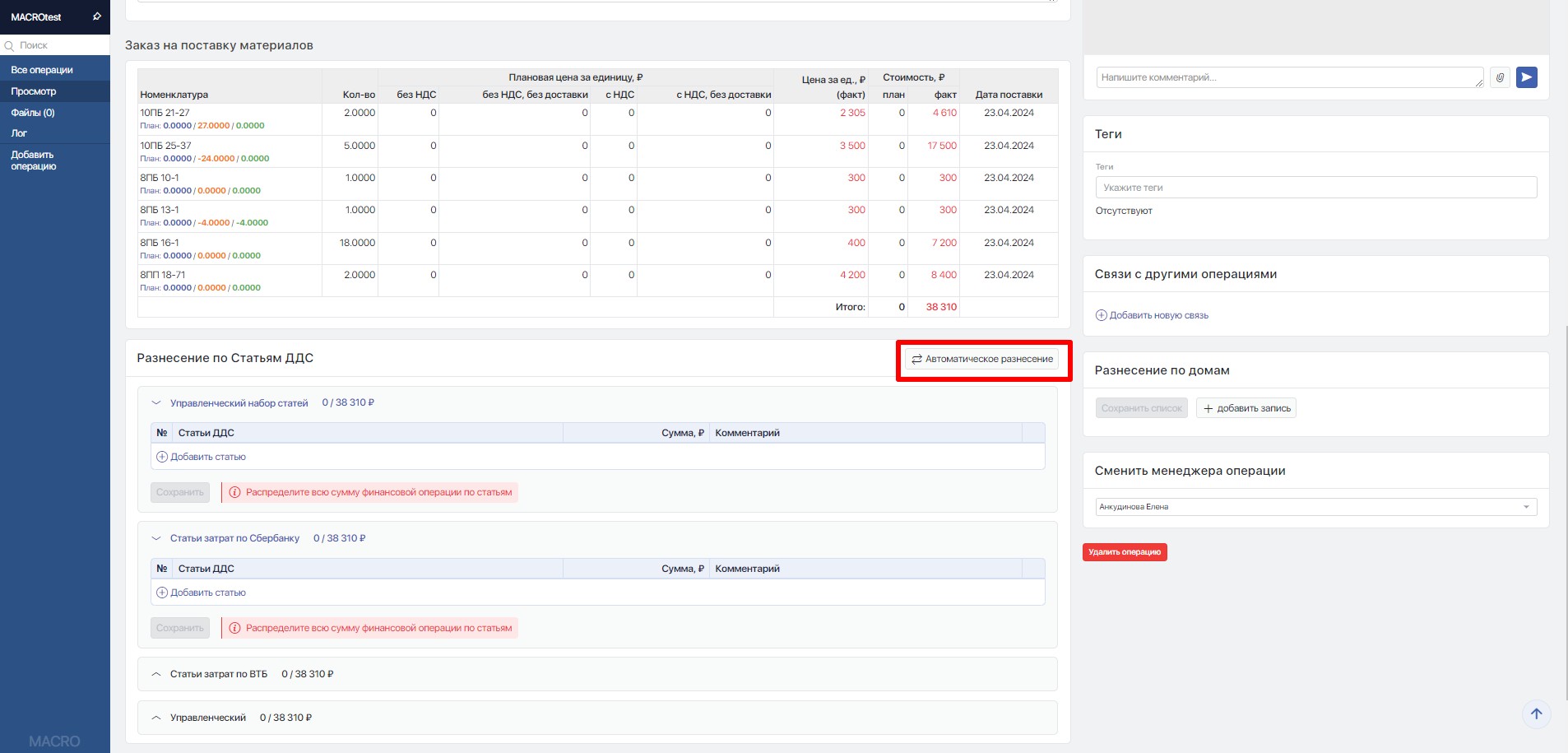The width and height of the screenshot is (1568, 753).
Task: Expand the Статьи затрат по ВТБ section
Action: (x=156, y=674)
